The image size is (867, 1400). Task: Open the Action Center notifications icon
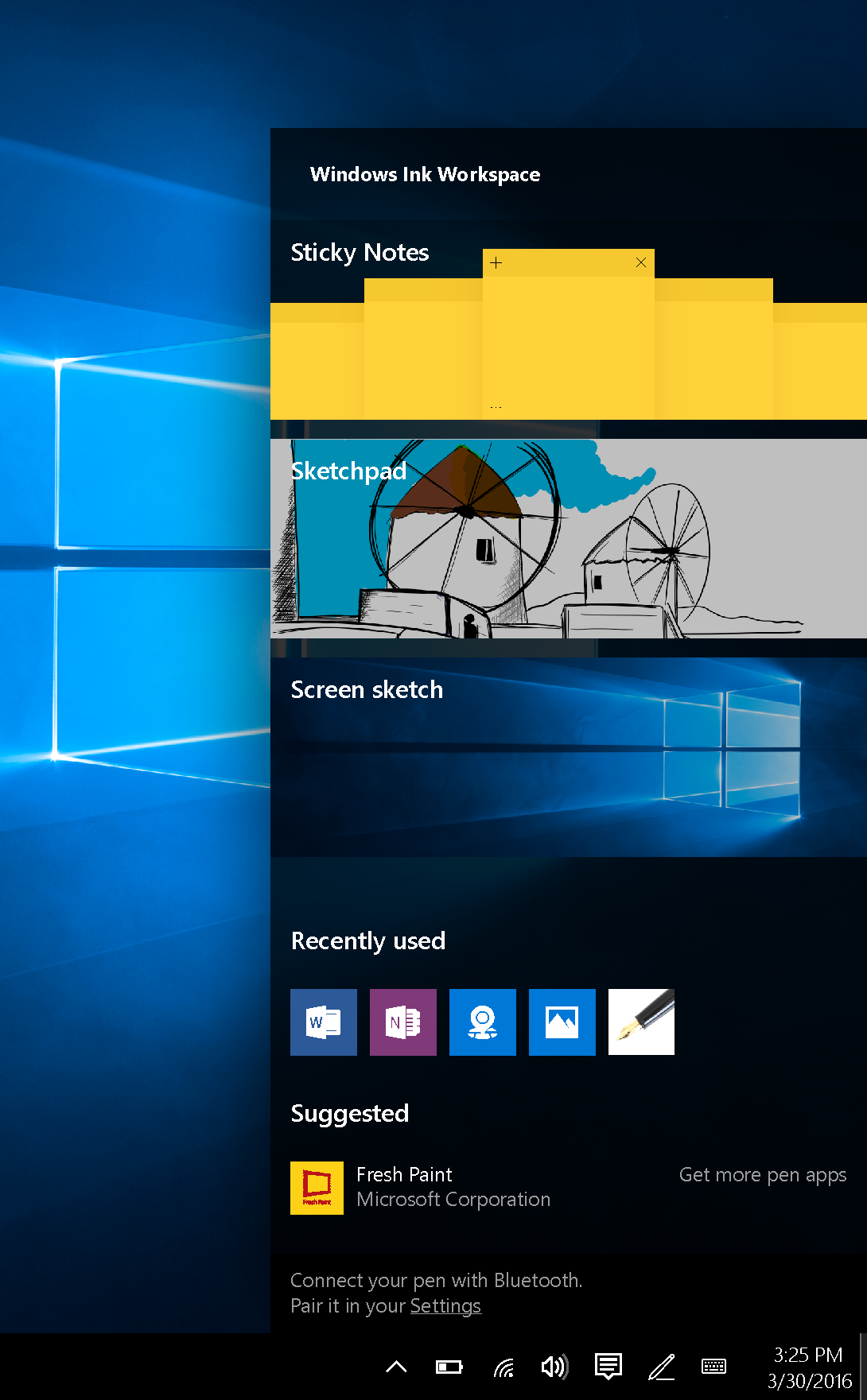click(608, 1367)
